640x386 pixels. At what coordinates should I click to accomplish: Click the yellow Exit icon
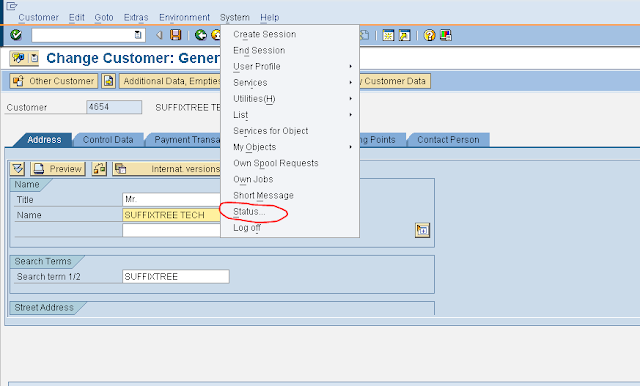(216, 35)
